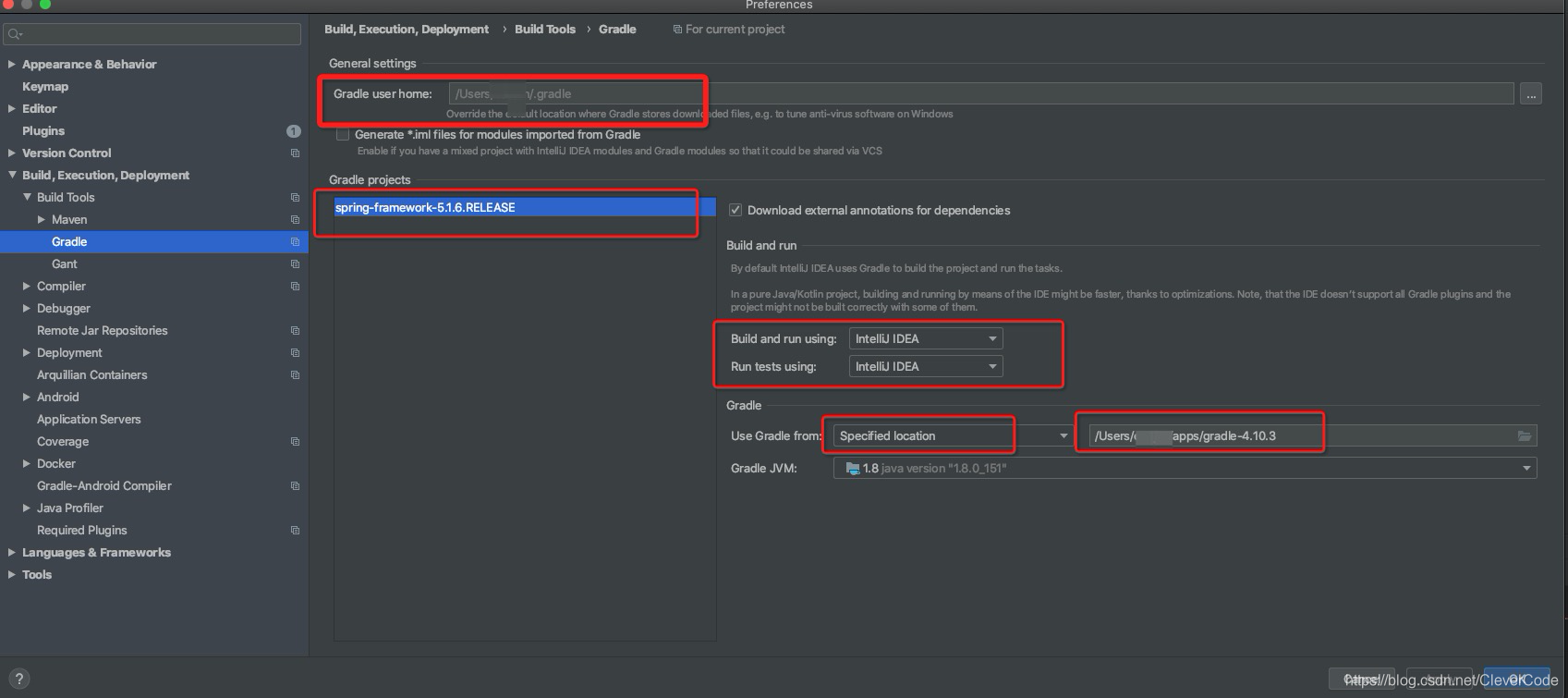Open Plugins settings
Image resolution: width=1568 pixels, height=698 pixels.
43,130
